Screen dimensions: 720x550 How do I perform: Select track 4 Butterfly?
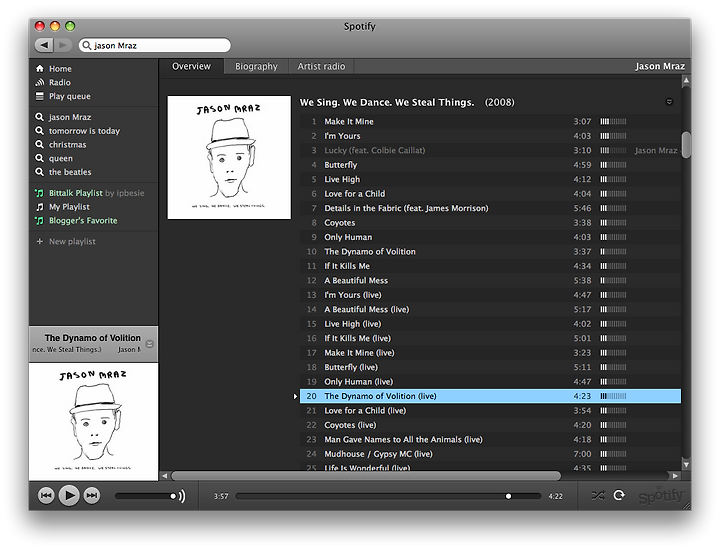click(490, 165)
